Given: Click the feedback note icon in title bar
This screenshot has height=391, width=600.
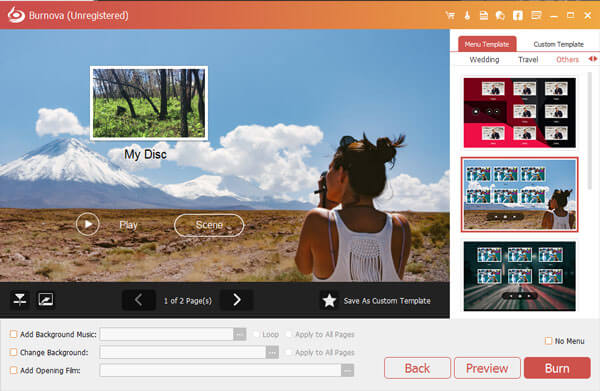Looking at the screenshot, I should pyautogui.click(x=536, y=15).
